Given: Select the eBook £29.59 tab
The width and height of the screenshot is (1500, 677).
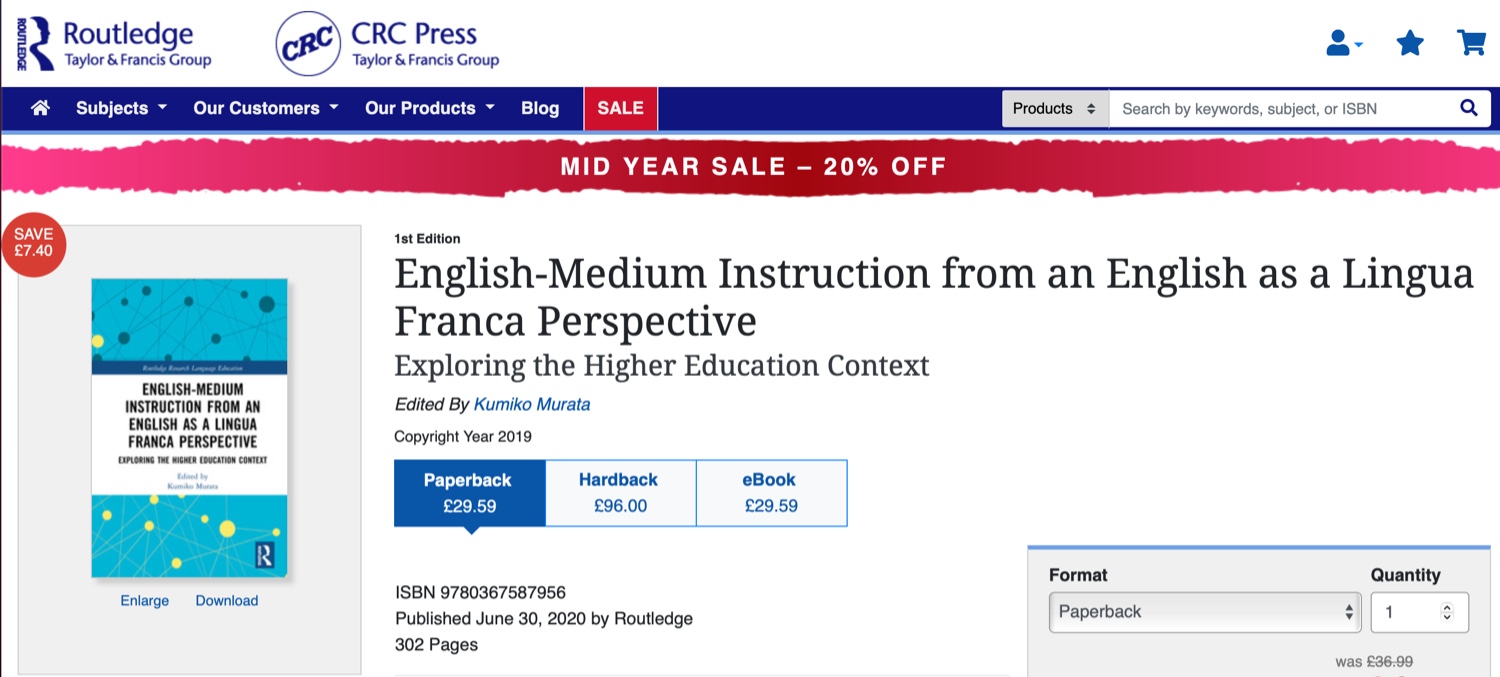Looking at the screenshot, I should pyautogui.click(x=771, y=493).
